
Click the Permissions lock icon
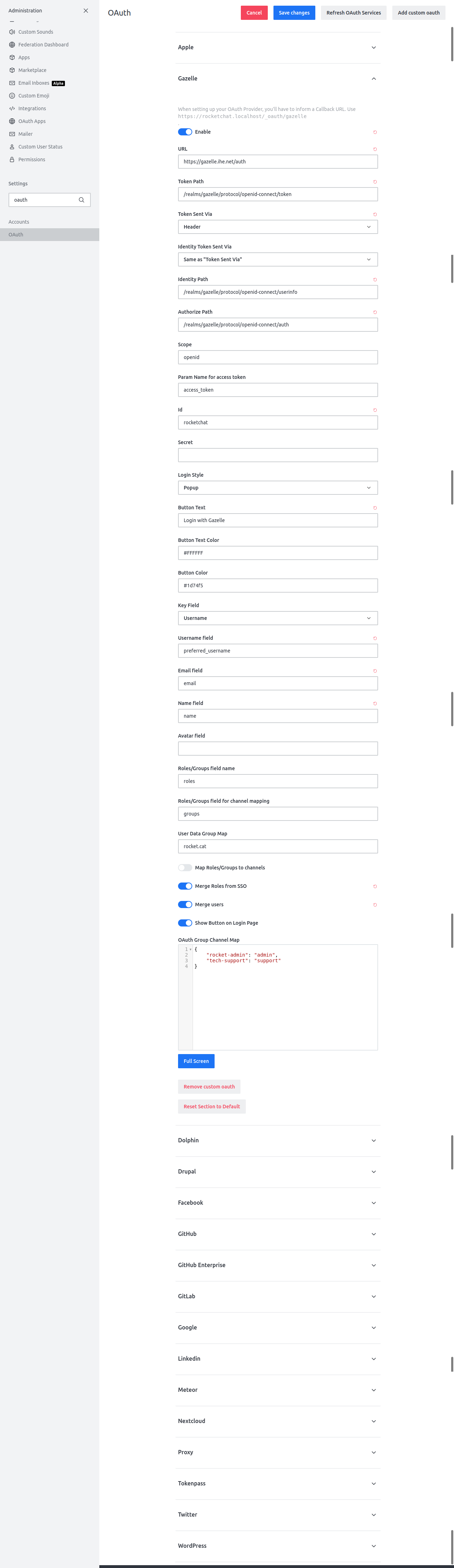(x=12, y=159)
